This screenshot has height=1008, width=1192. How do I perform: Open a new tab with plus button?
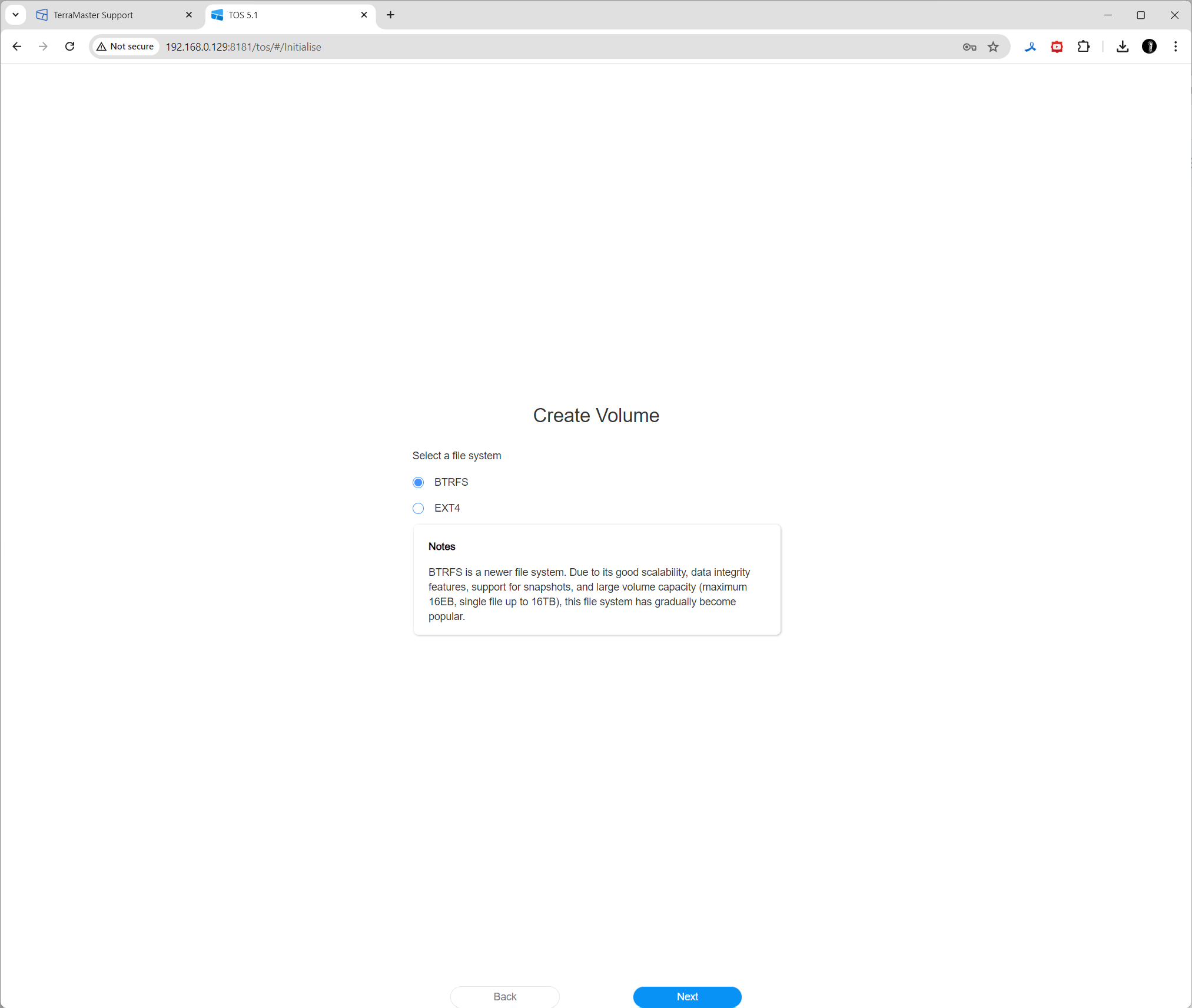tap(390, 15)
